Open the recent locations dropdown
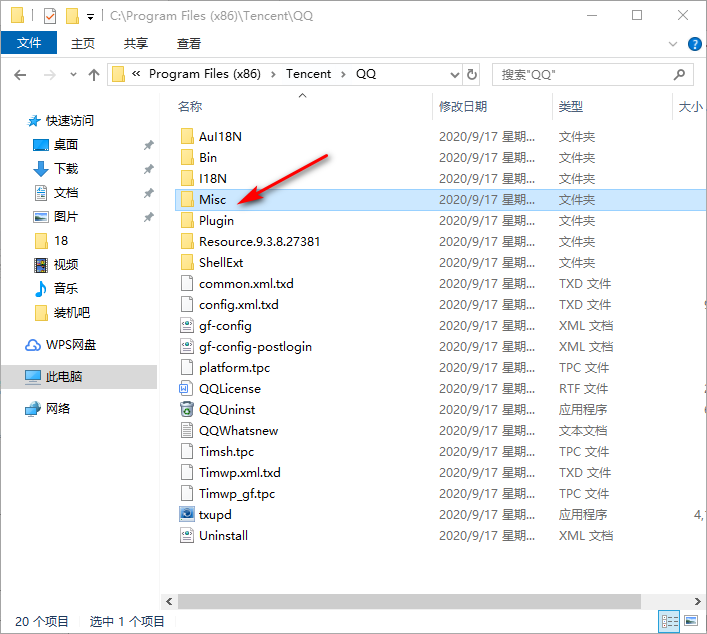Viewport: 707px width, 634px height. coord(73,74)
